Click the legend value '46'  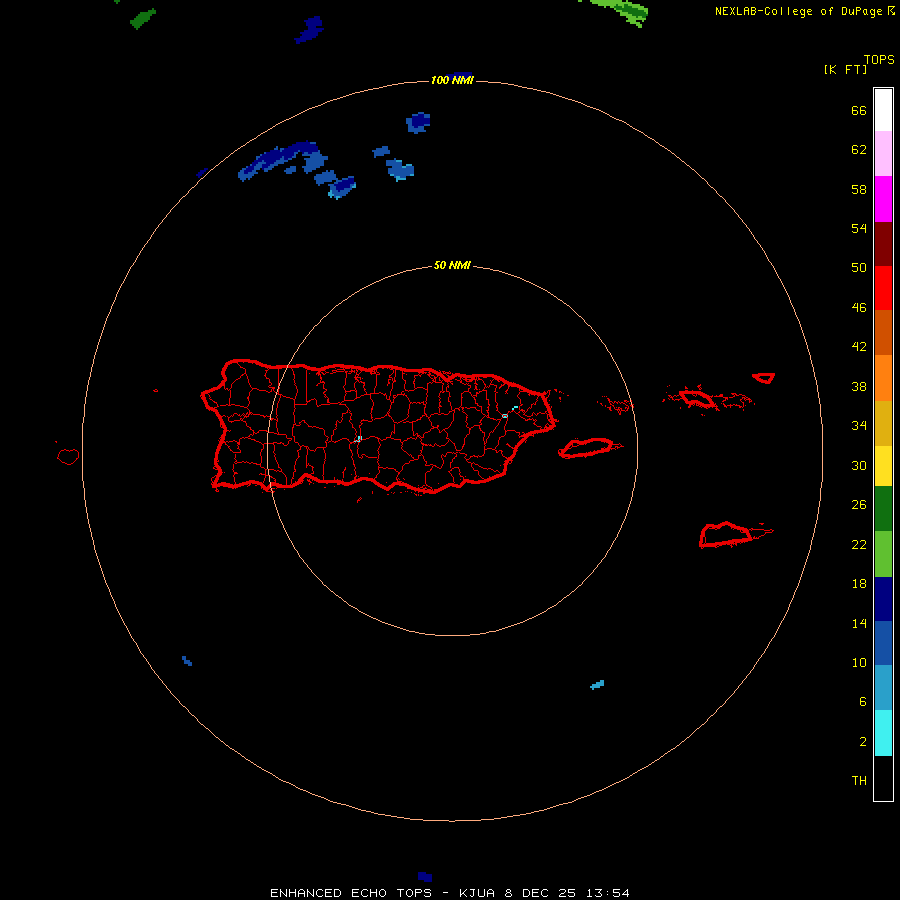(x=859, y=307)
